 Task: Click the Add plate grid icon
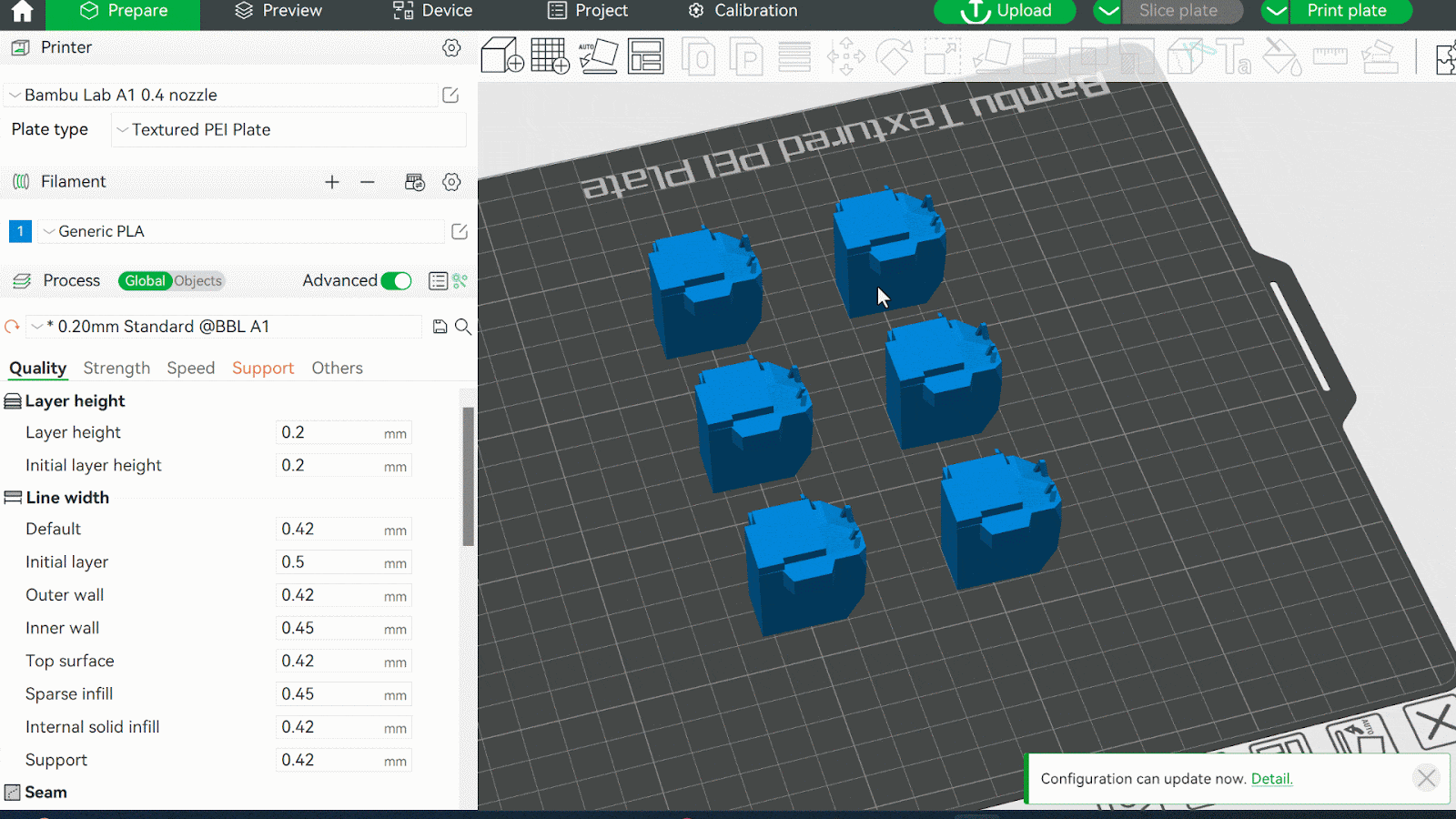click(x=550, y=56)
